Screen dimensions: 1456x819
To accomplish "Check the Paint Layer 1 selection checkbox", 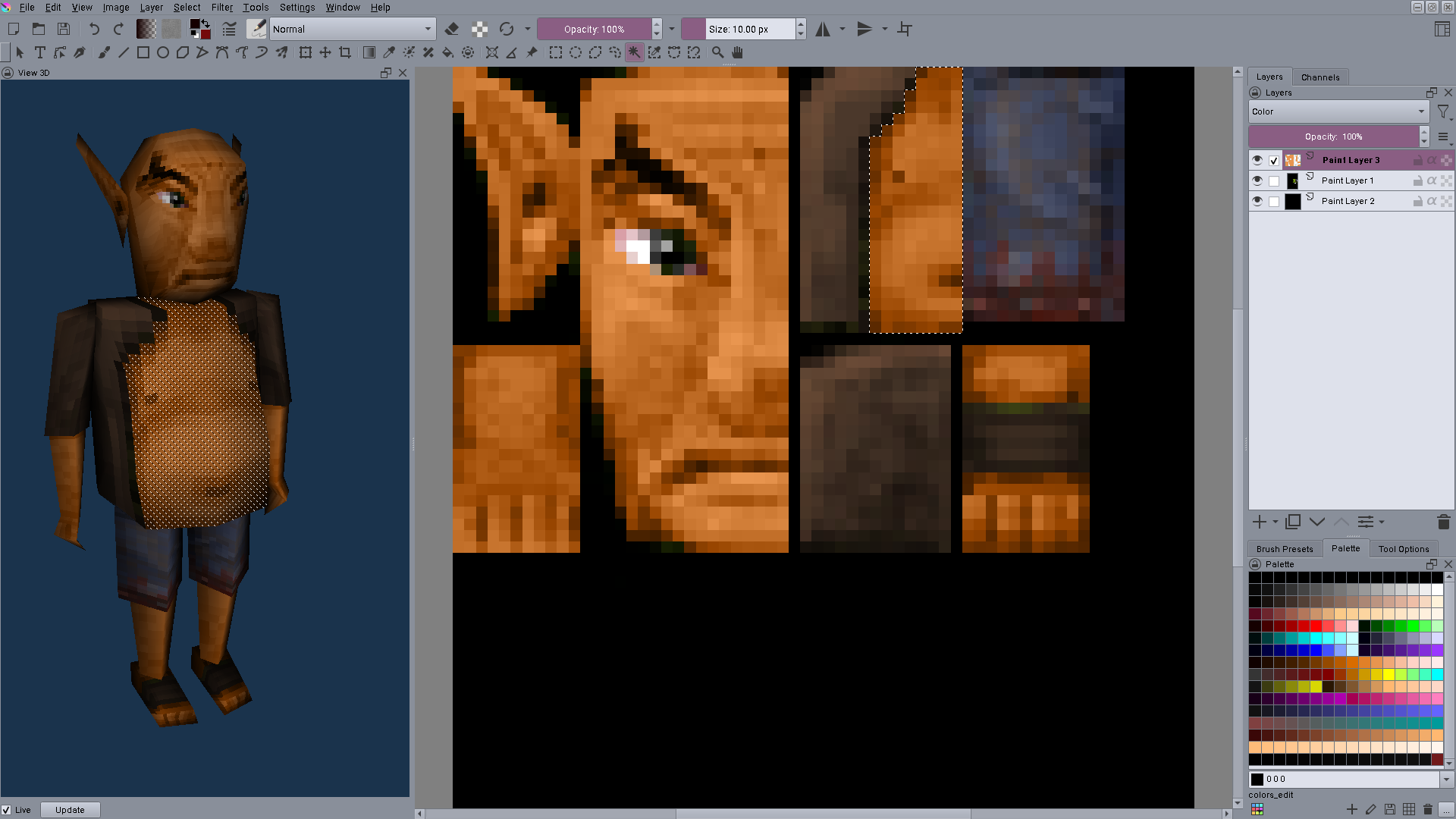I will coord(1274,181).
